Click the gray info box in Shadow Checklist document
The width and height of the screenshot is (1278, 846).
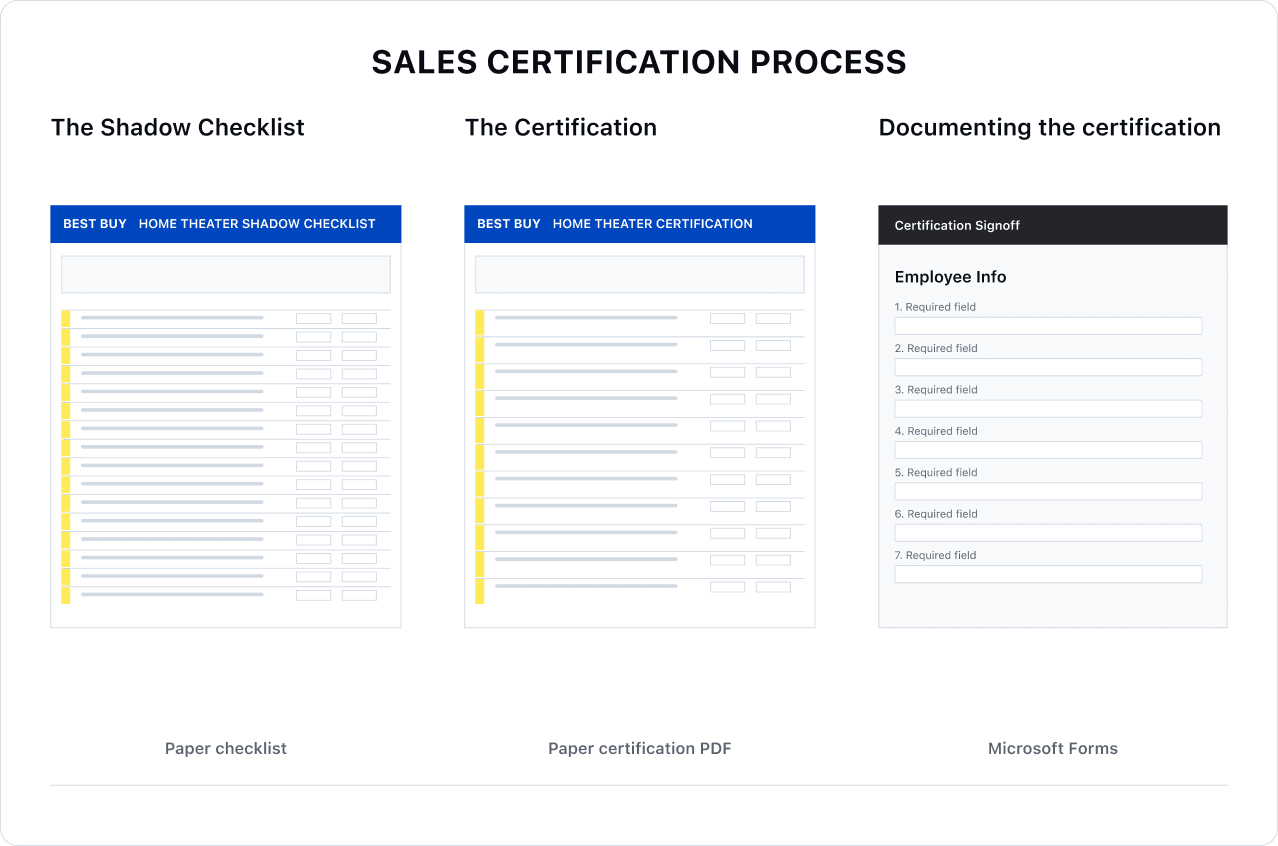226,274
